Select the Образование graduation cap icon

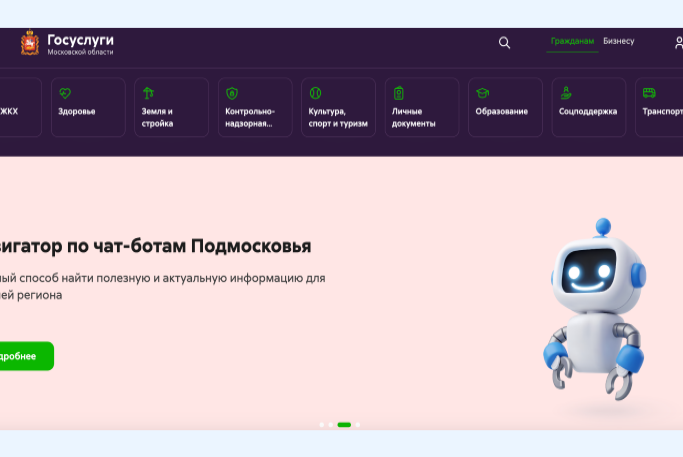pyautogui.click(x=482, y=93)
